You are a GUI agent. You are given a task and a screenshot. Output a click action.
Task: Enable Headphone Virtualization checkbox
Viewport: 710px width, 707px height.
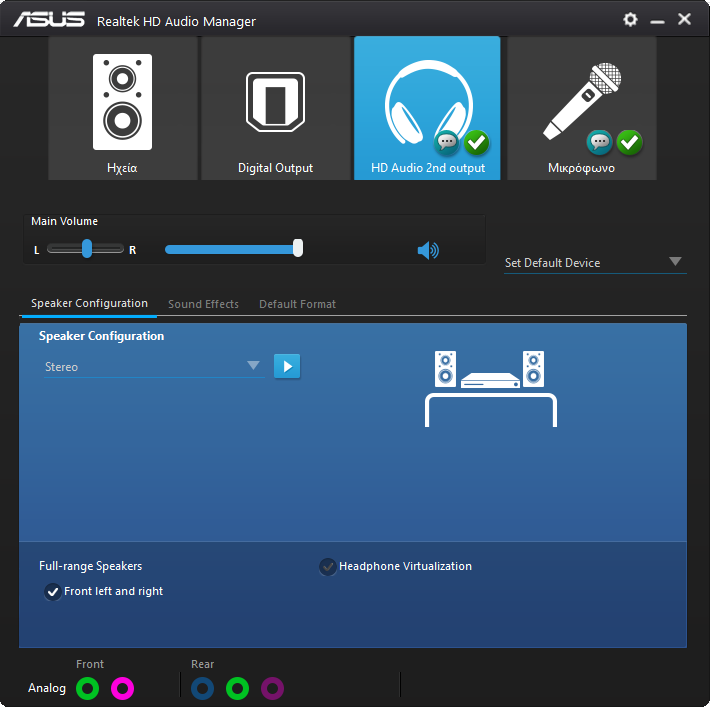click(327, 567)
